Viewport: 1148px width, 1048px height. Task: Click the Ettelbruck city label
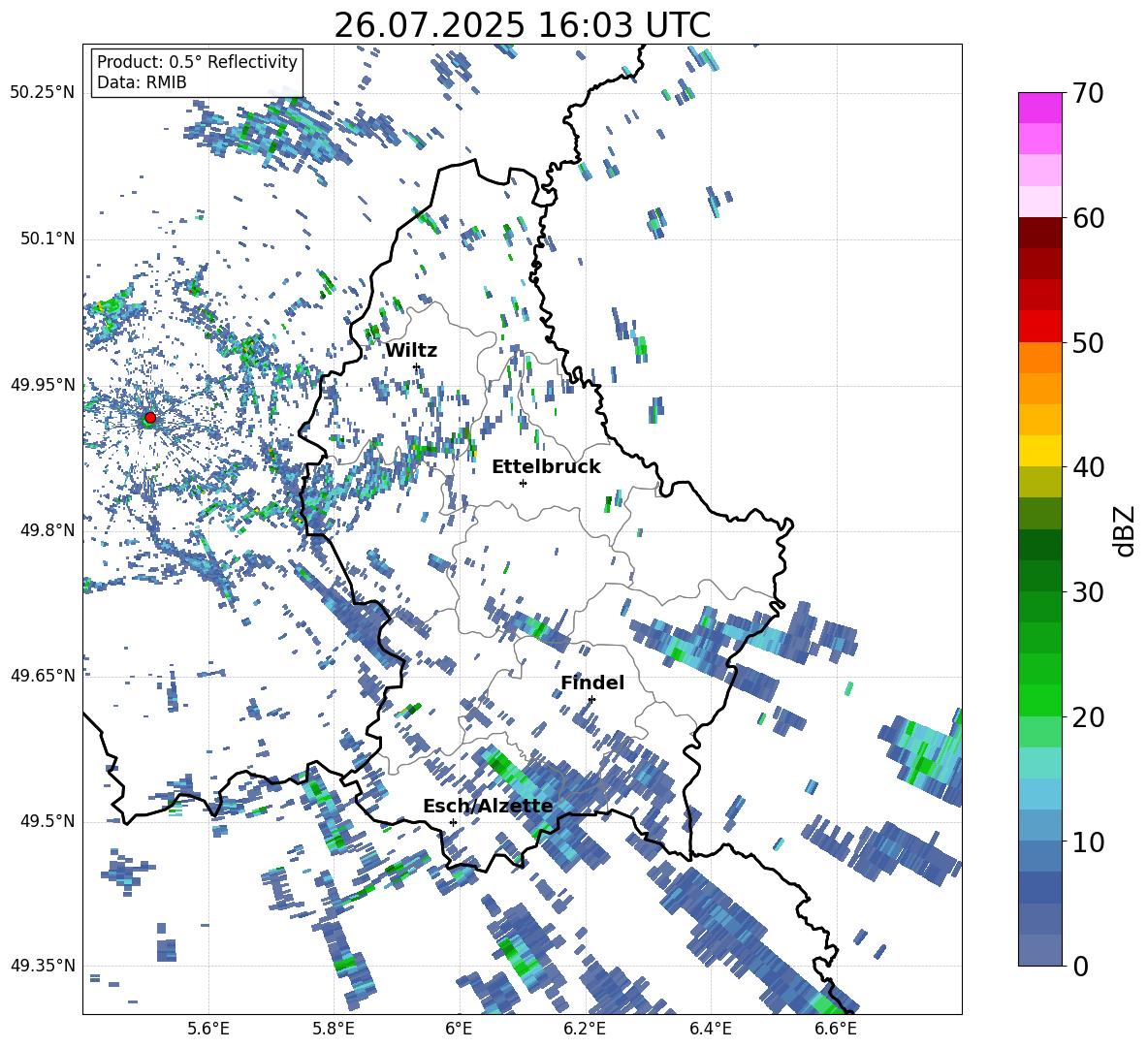546,467
